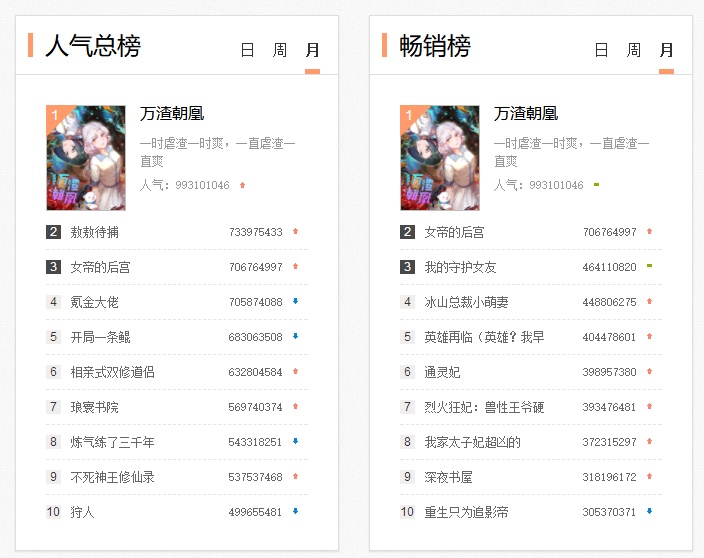The image size is (704, 558).
Task: Switch 人气总榜 to the 周 tab
Action: click(x=280, y=50)
